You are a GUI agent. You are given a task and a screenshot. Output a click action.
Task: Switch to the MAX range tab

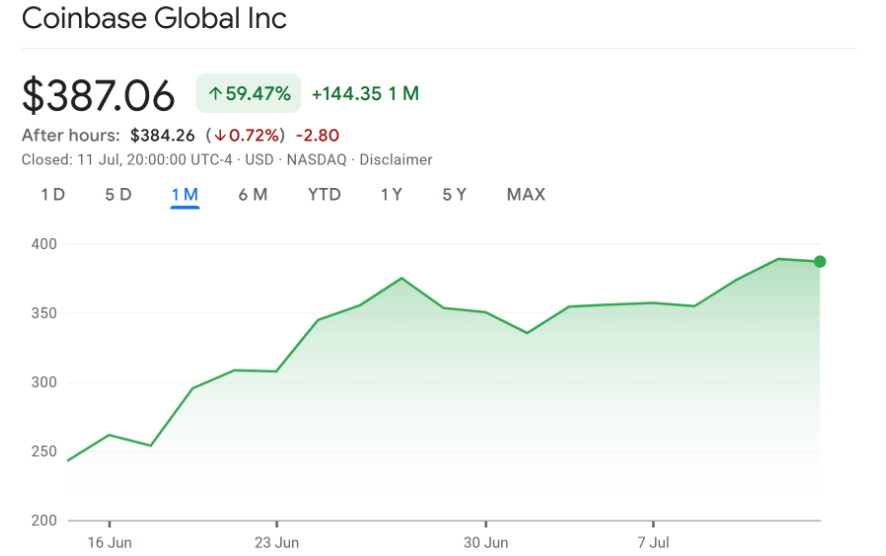click(x=526, y=194)
